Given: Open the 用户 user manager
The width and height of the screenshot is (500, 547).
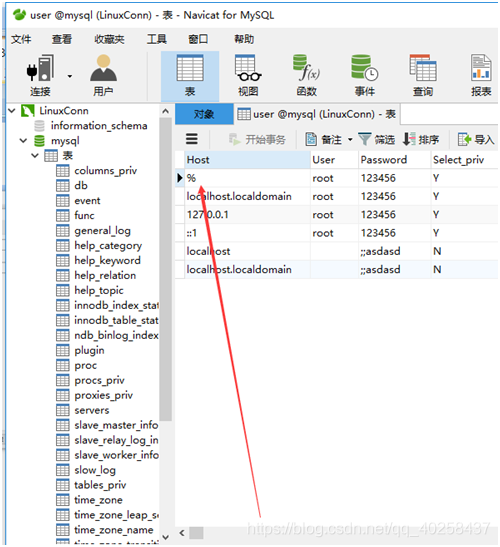Looking at the screenshot, I should (103, 75).
